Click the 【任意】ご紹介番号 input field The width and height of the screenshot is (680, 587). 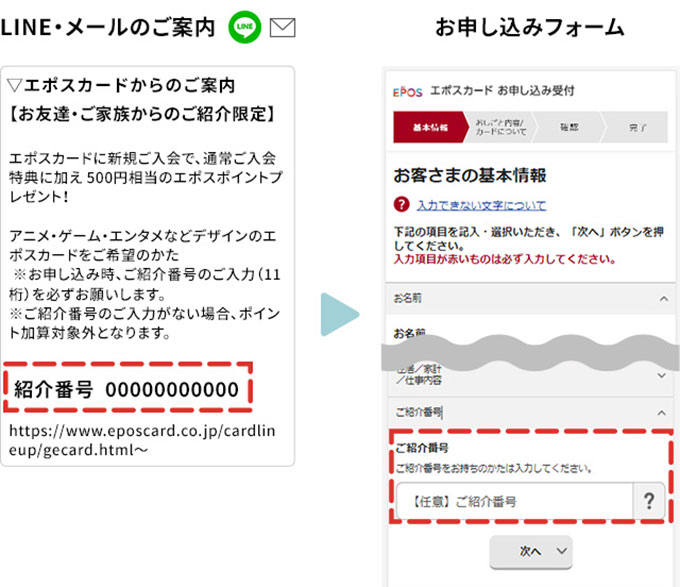coord(514,501)
